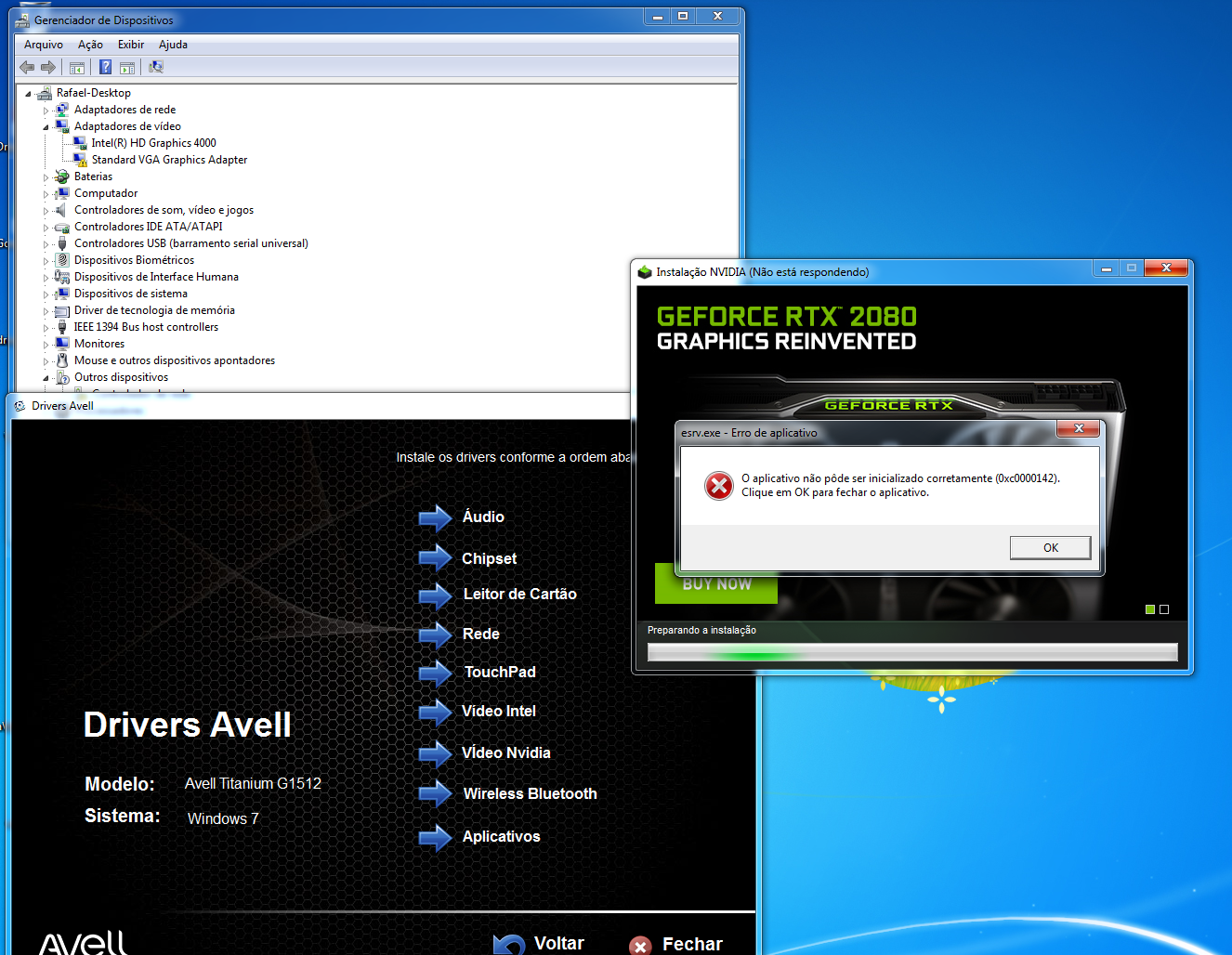Open the Ação menu
Screen dimensions: 1232x955
pyautogui.click(x=90, y=45)
